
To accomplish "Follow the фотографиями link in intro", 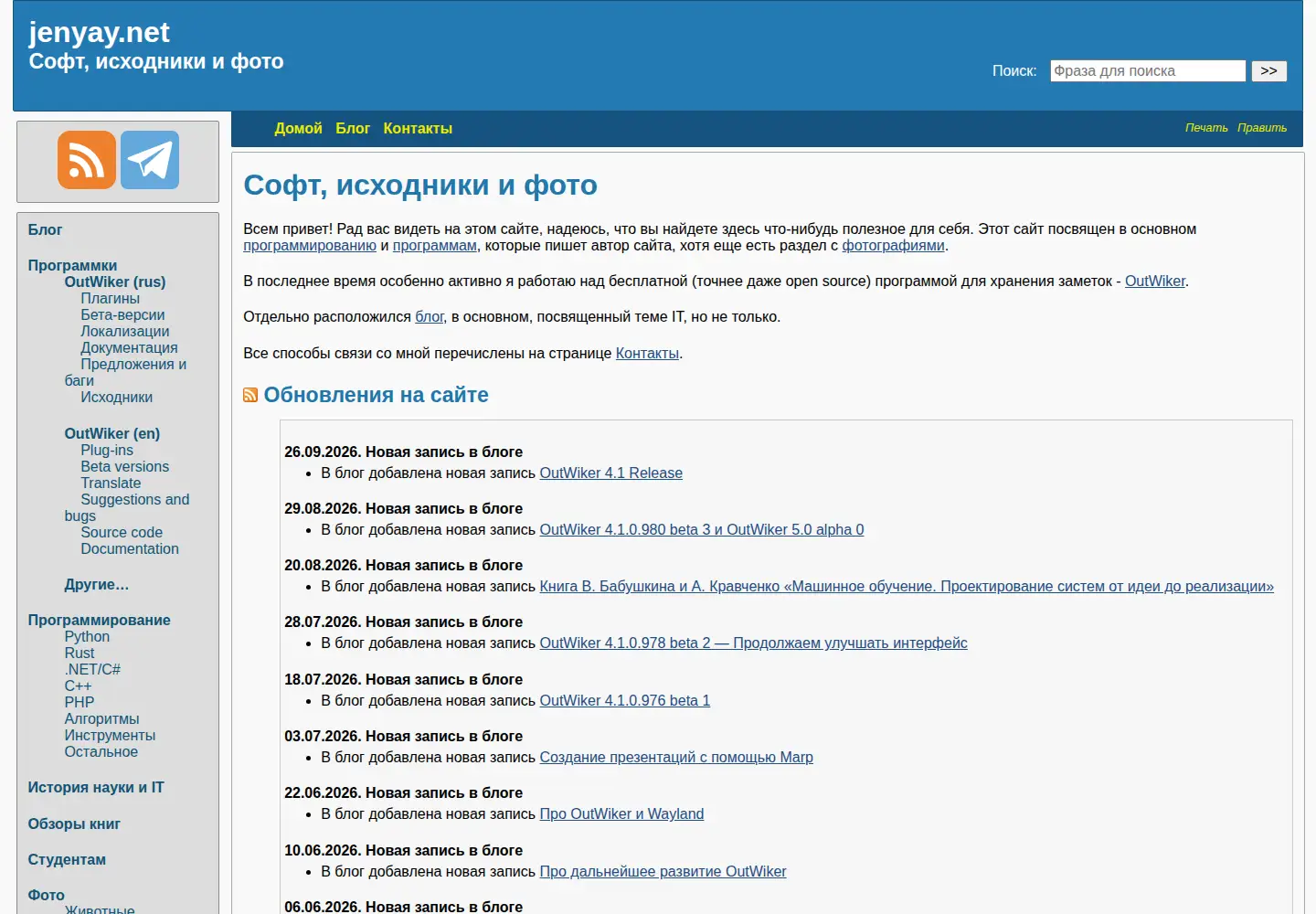I will tap(893, 245).
